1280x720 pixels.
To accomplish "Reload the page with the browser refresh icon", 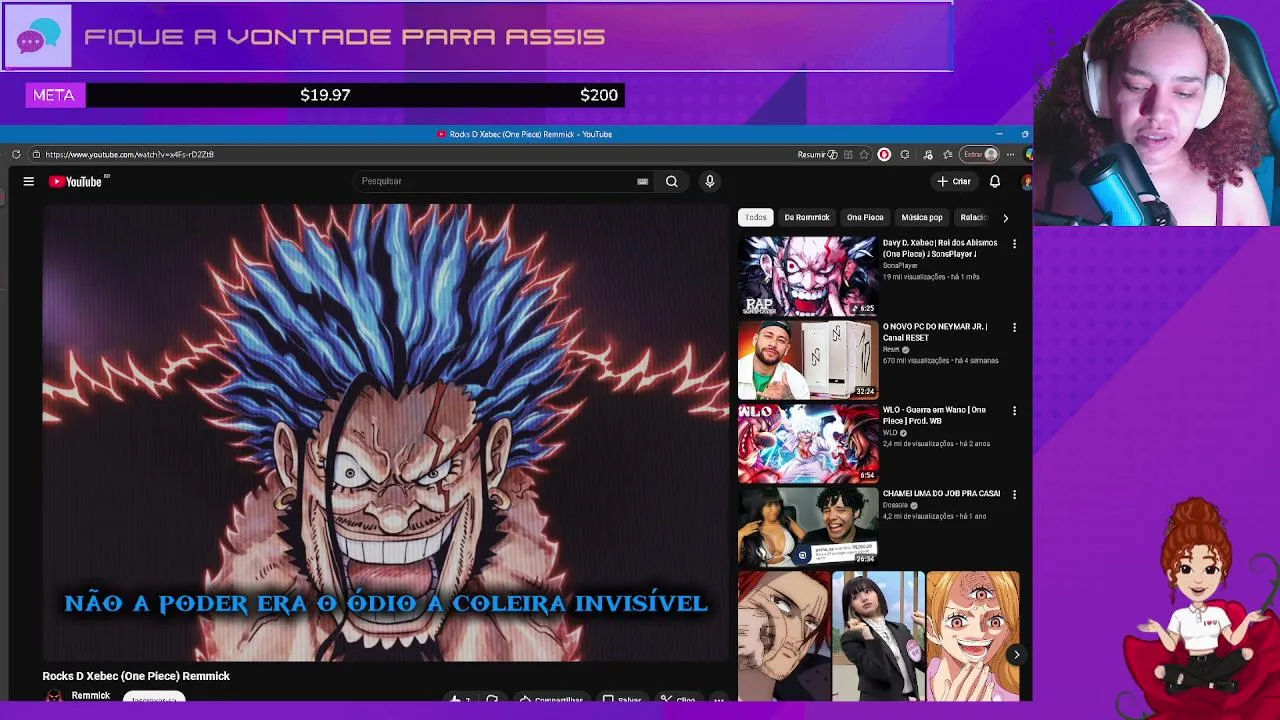I will click(16, 154).
